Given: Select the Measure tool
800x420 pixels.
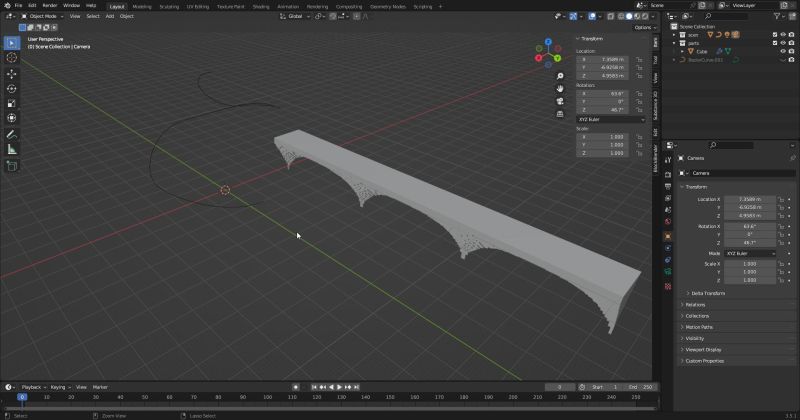Looking at the screenshot, I should click(x=11, y=150).
